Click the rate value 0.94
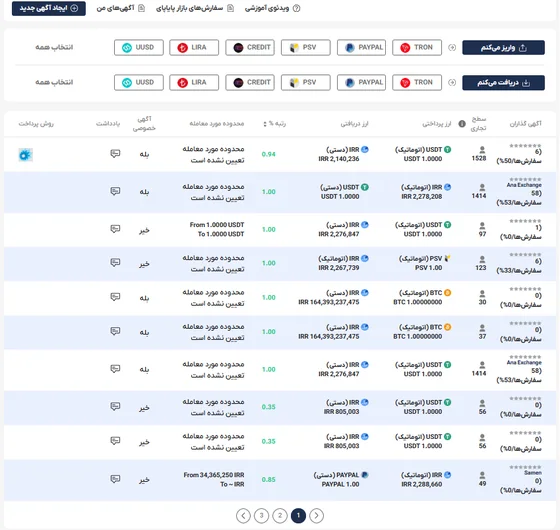560x530 pixels. point(269,154)
